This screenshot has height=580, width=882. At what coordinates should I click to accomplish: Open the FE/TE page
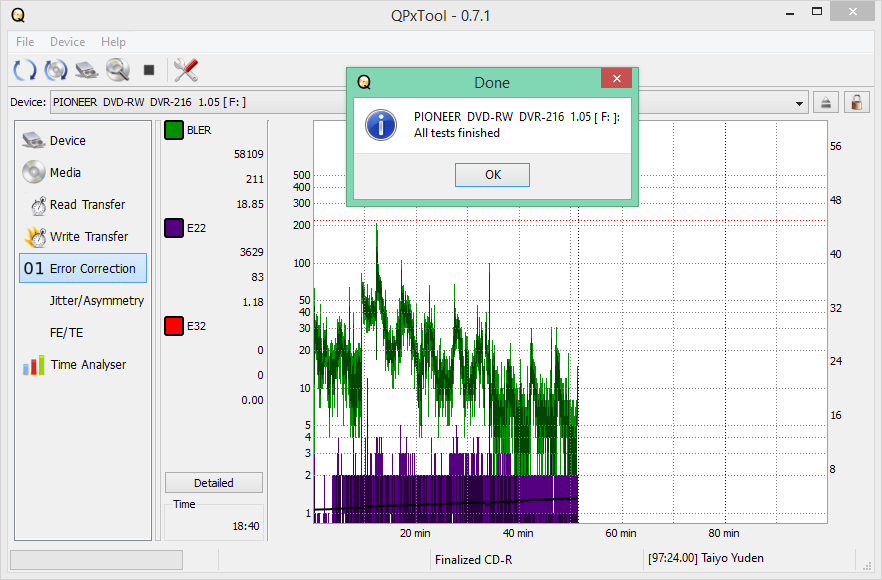pos(83,332)
